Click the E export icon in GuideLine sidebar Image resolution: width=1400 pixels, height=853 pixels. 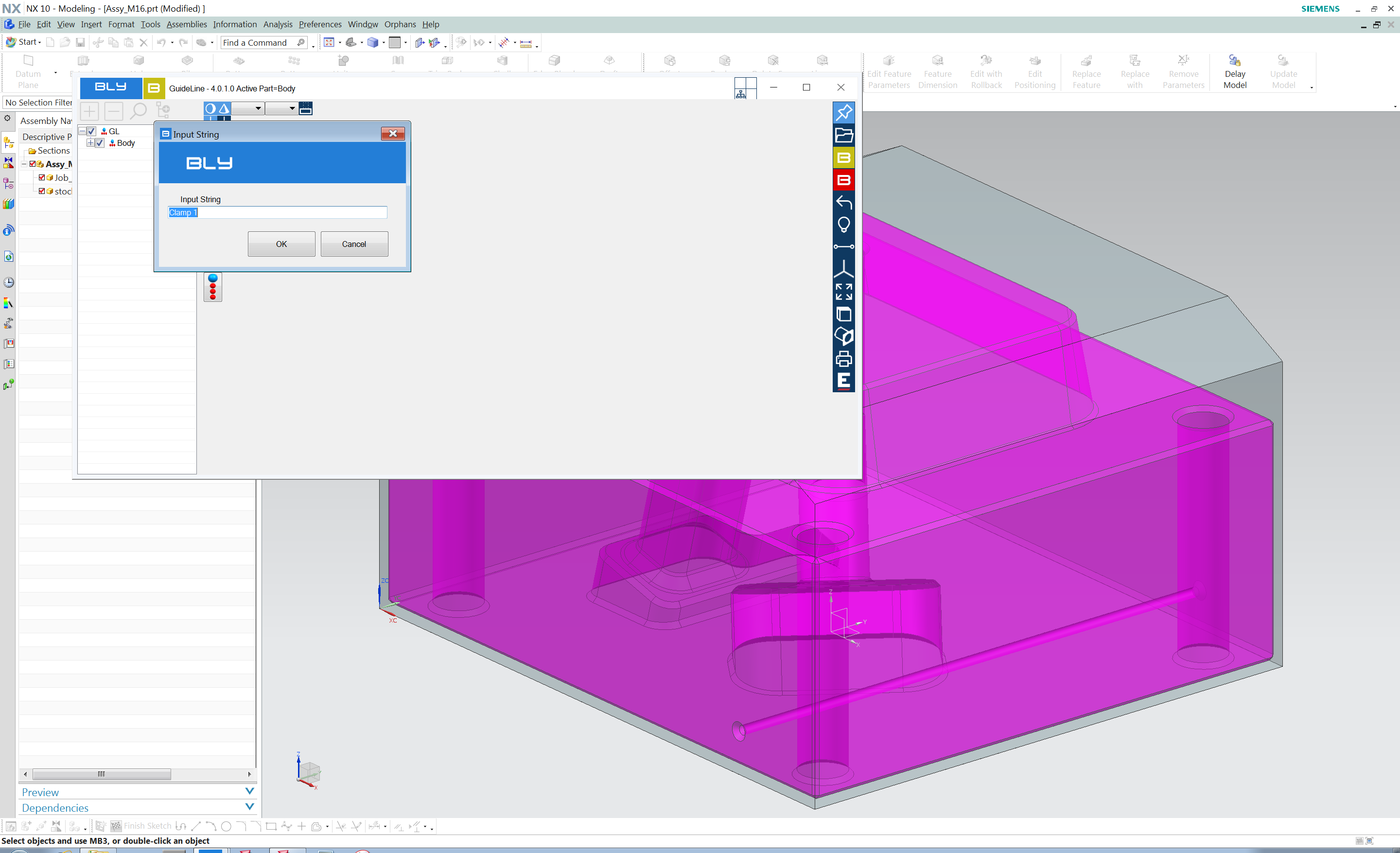[843, 381]
